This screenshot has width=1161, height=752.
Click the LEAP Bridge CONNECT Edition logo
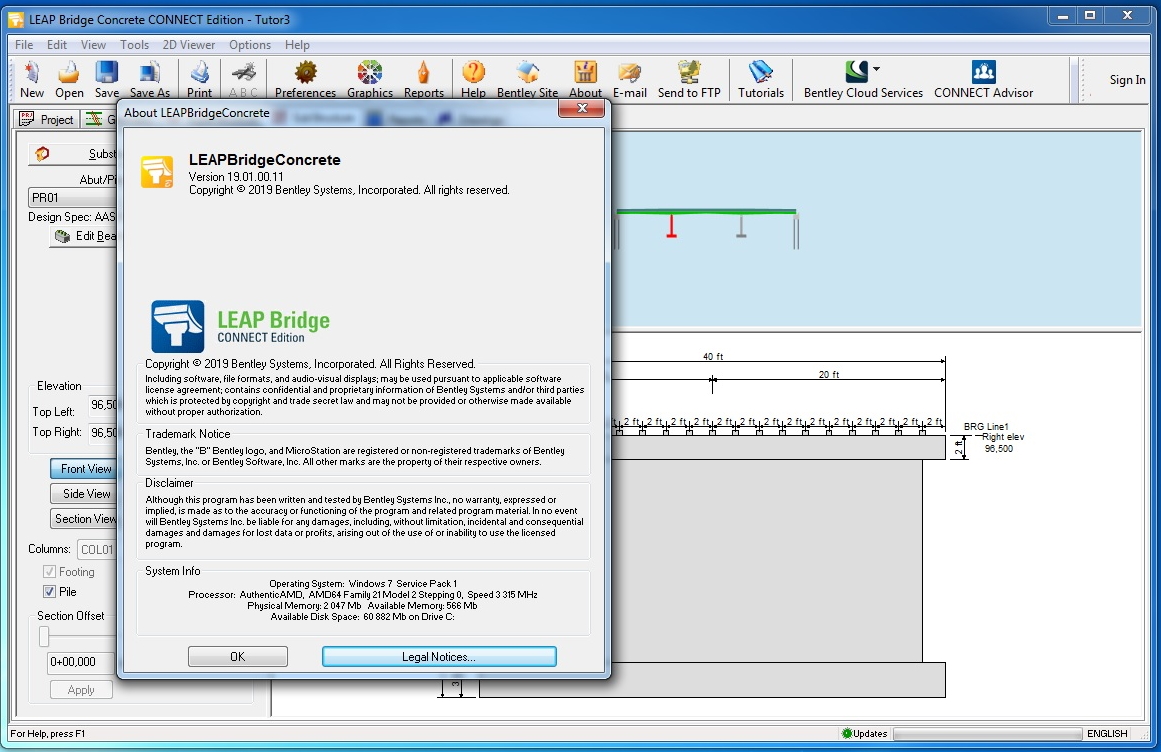pos(241,326)
